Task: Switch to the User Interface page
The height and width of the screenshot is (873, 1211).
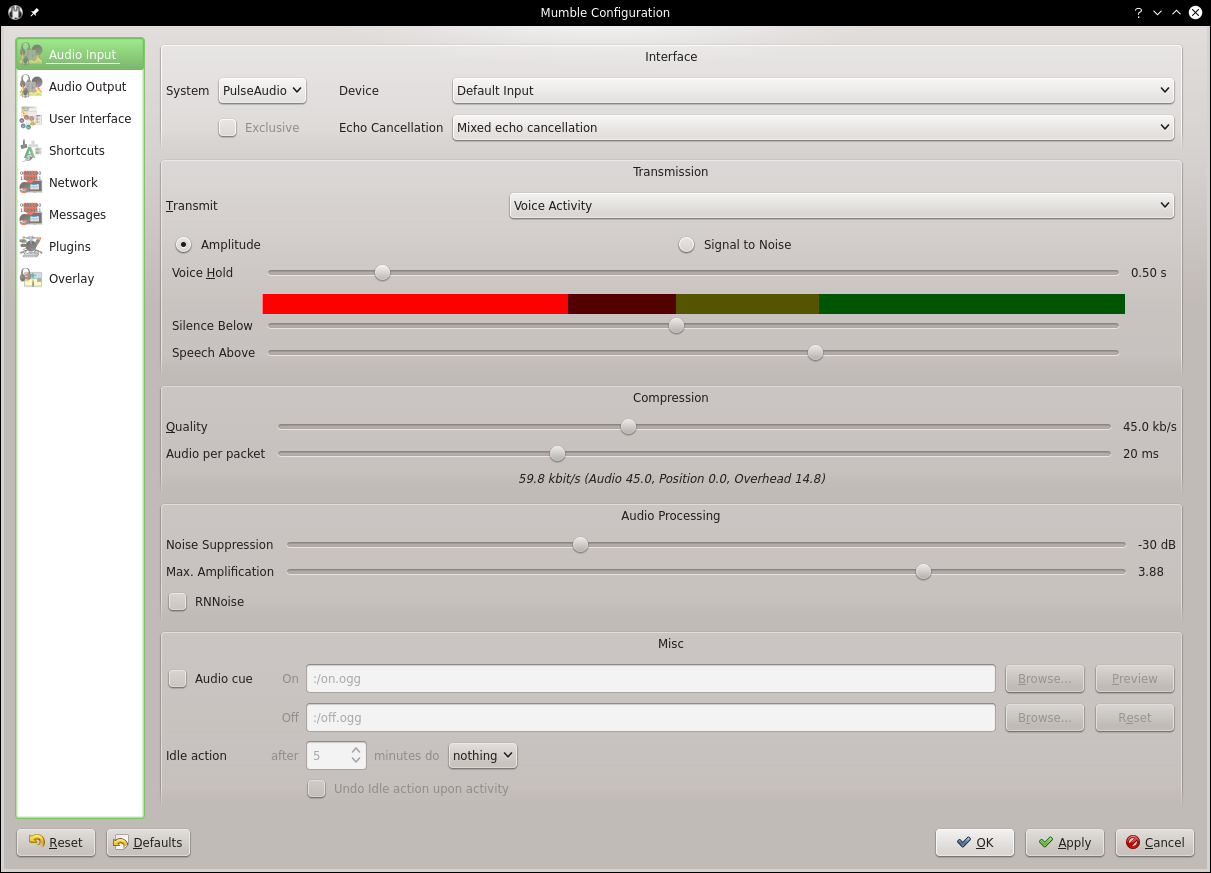Action: 80,119
